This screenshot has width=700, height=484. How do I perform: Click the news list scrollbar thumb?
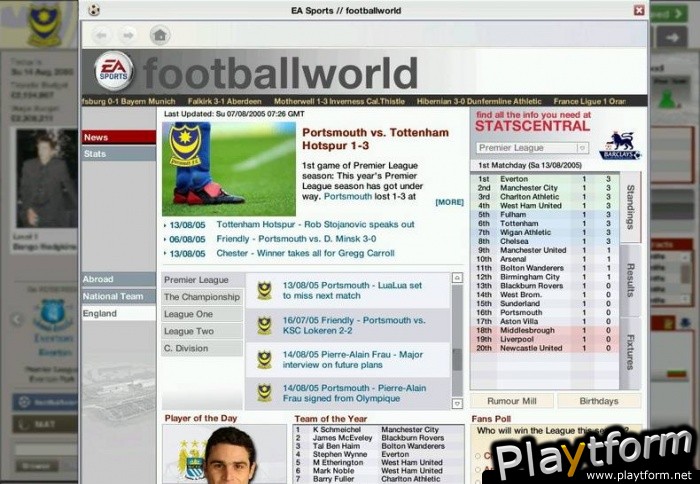click(457, 359)
